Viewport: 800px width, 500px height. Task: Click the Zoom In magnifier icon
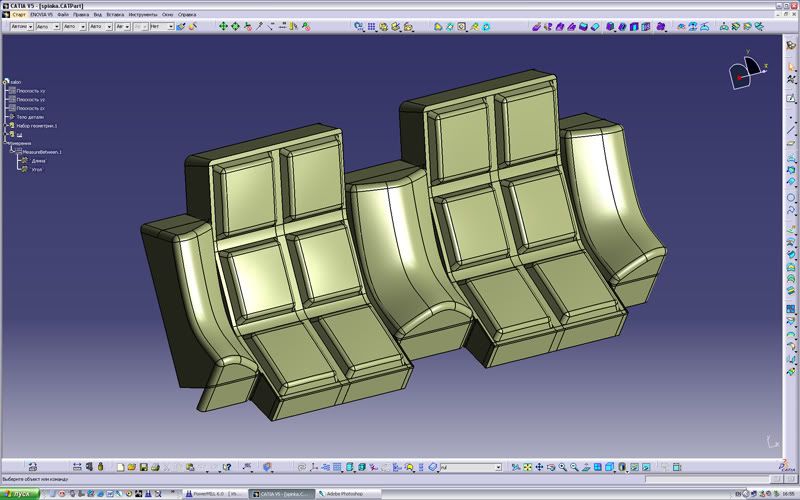click(x=562, y=467)
